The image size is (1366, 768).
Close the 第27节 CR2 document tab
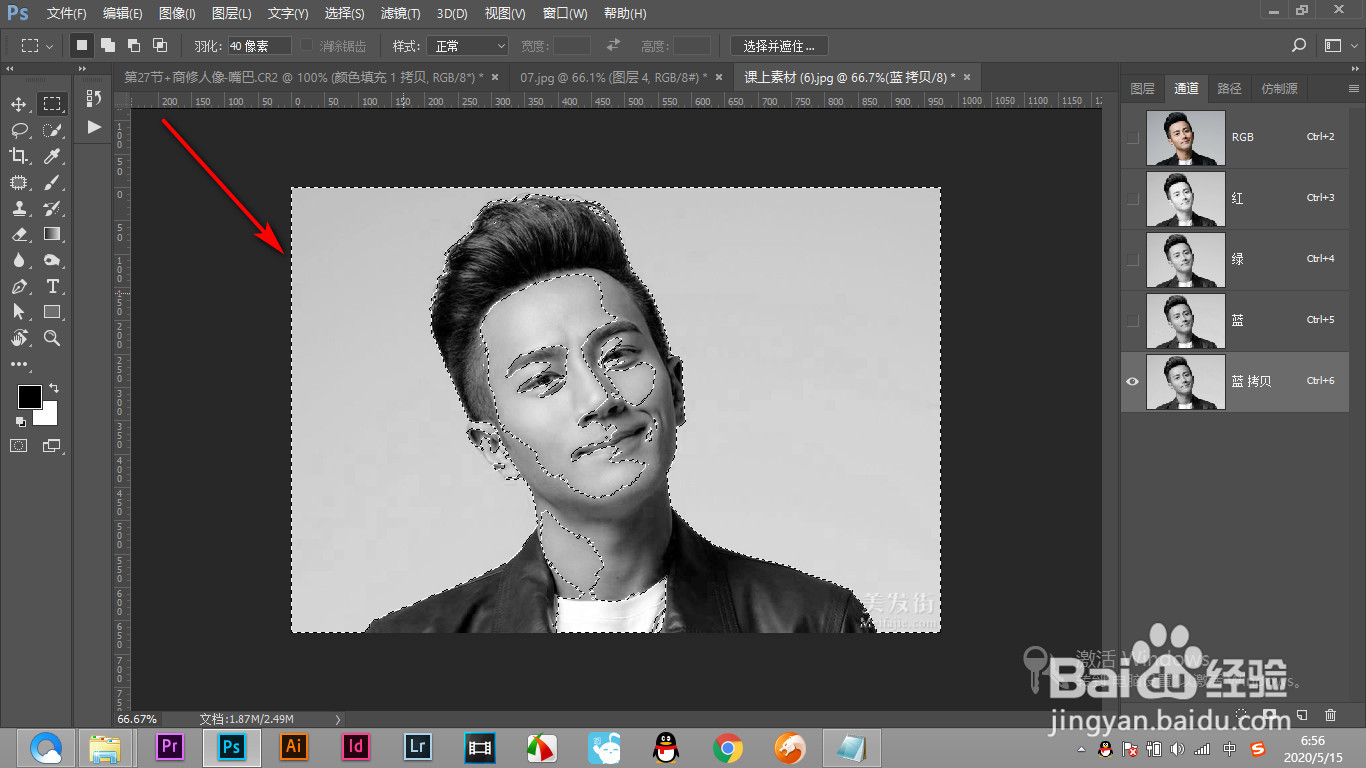coord(495,77)
